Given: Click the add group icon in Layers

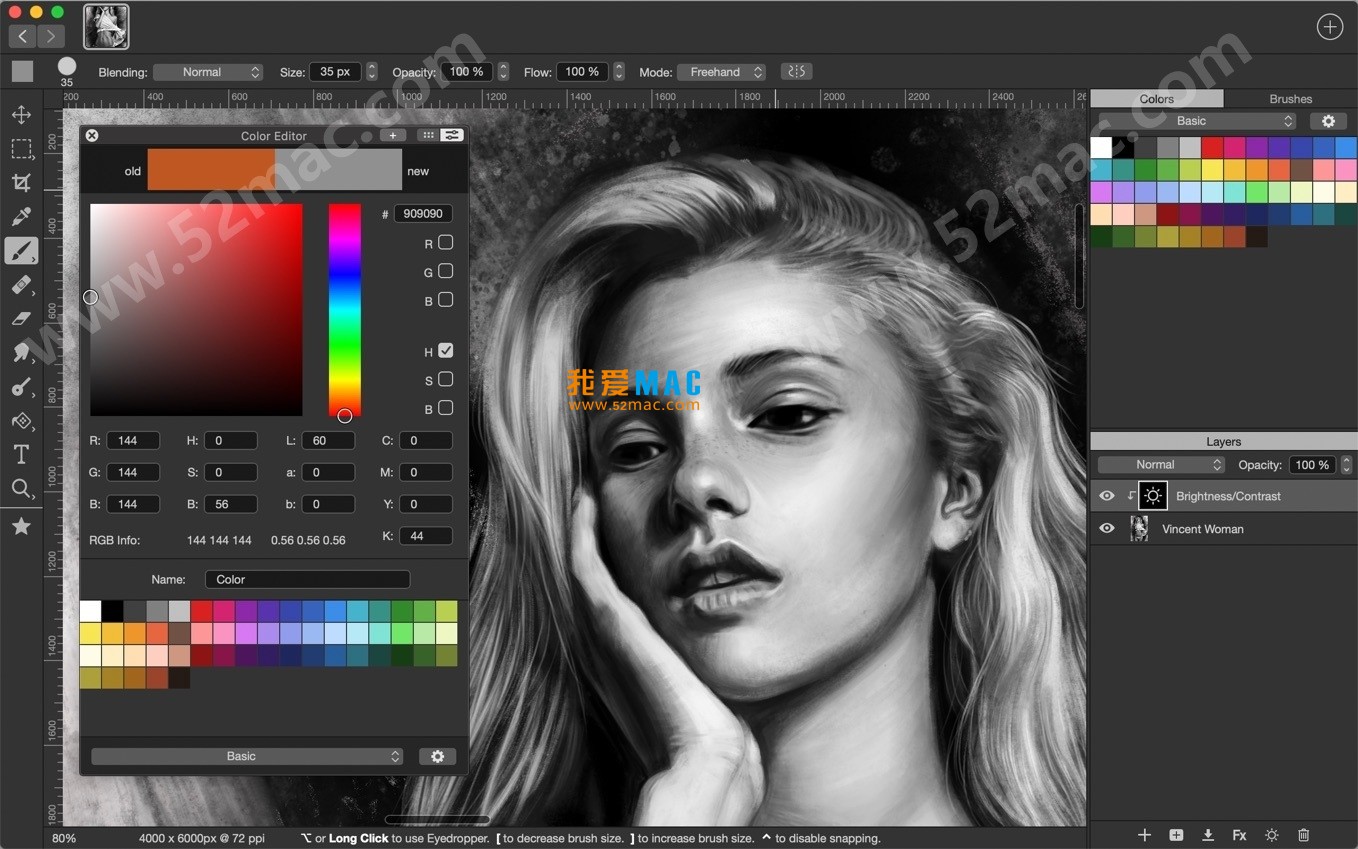Looking at the screenshot, I should [x=1176, y=835].
